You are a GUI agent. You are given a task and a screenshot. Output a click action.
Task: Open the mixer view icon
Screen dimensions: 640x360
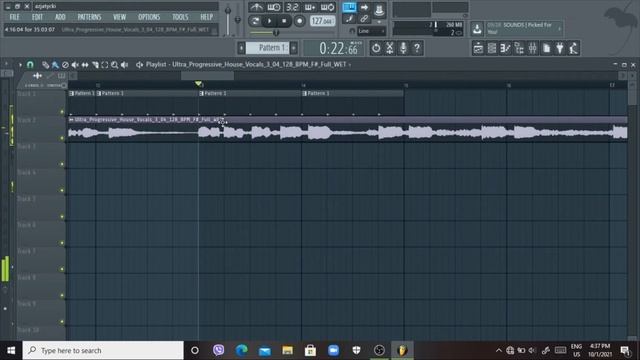533,48
